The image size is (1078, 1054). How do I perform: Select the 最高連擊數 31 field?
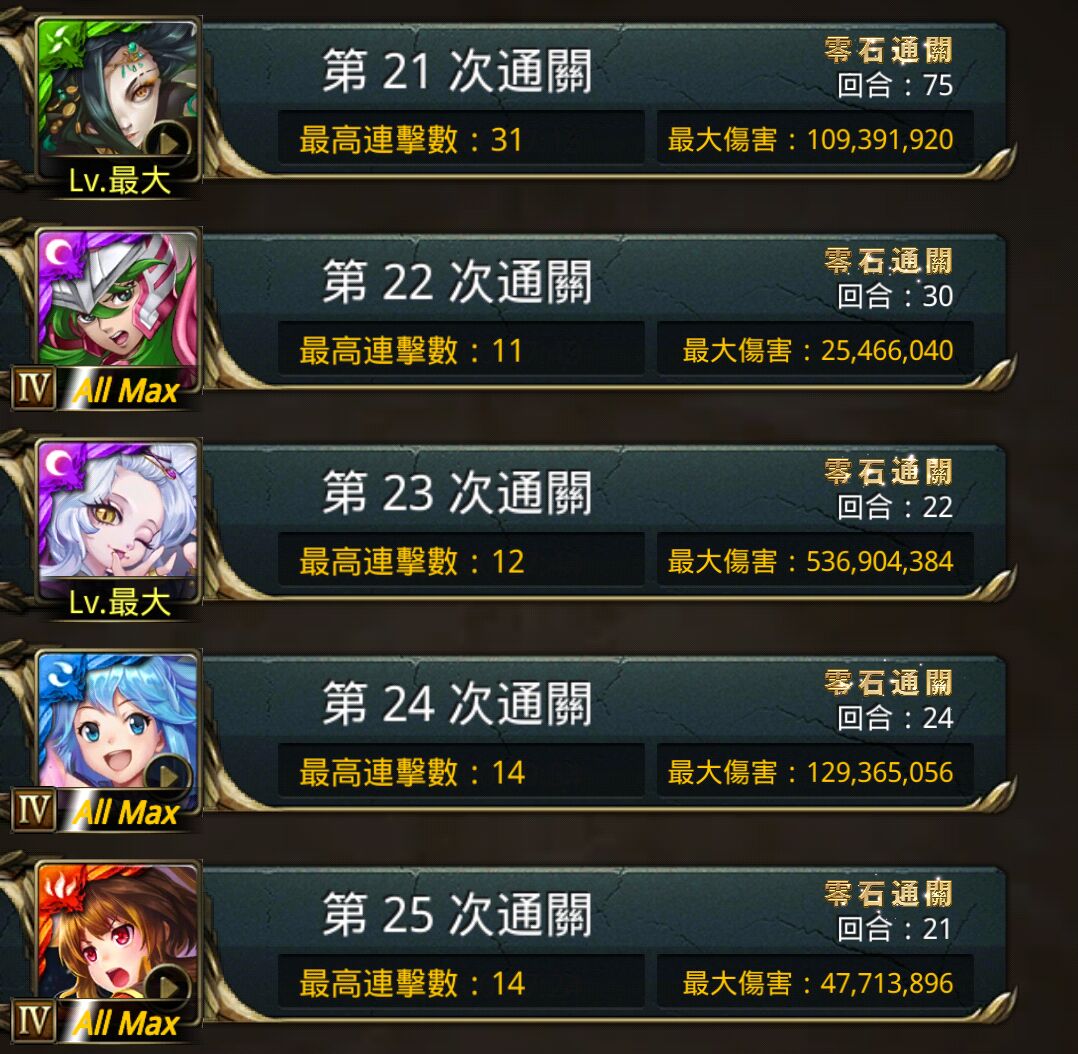pyautogui.click(x=461, y=140)
